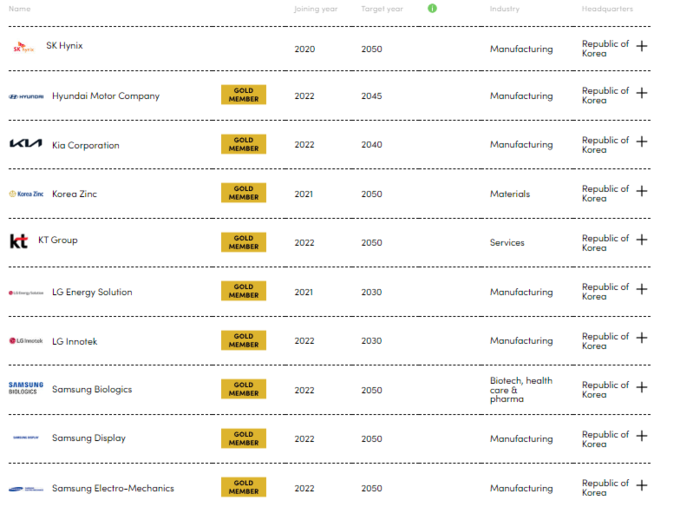
Task: Click the Gold Member badge for KT Group
Action: point(243,242)
